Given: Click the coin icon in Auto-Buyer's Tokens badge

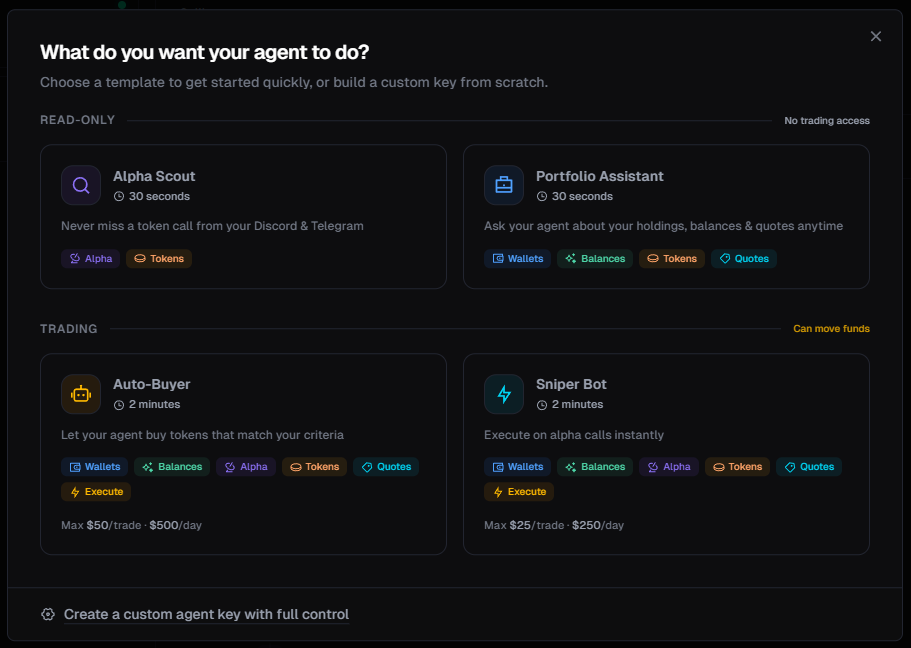Looking at the screenshot, I should coord(294,466).
